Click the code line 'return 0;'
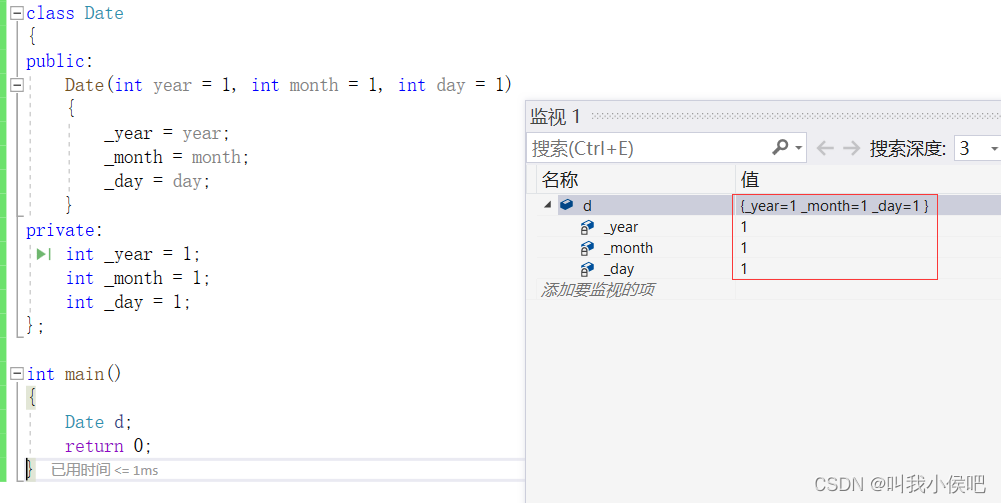The image size is (1001, 503). point(108,446)
